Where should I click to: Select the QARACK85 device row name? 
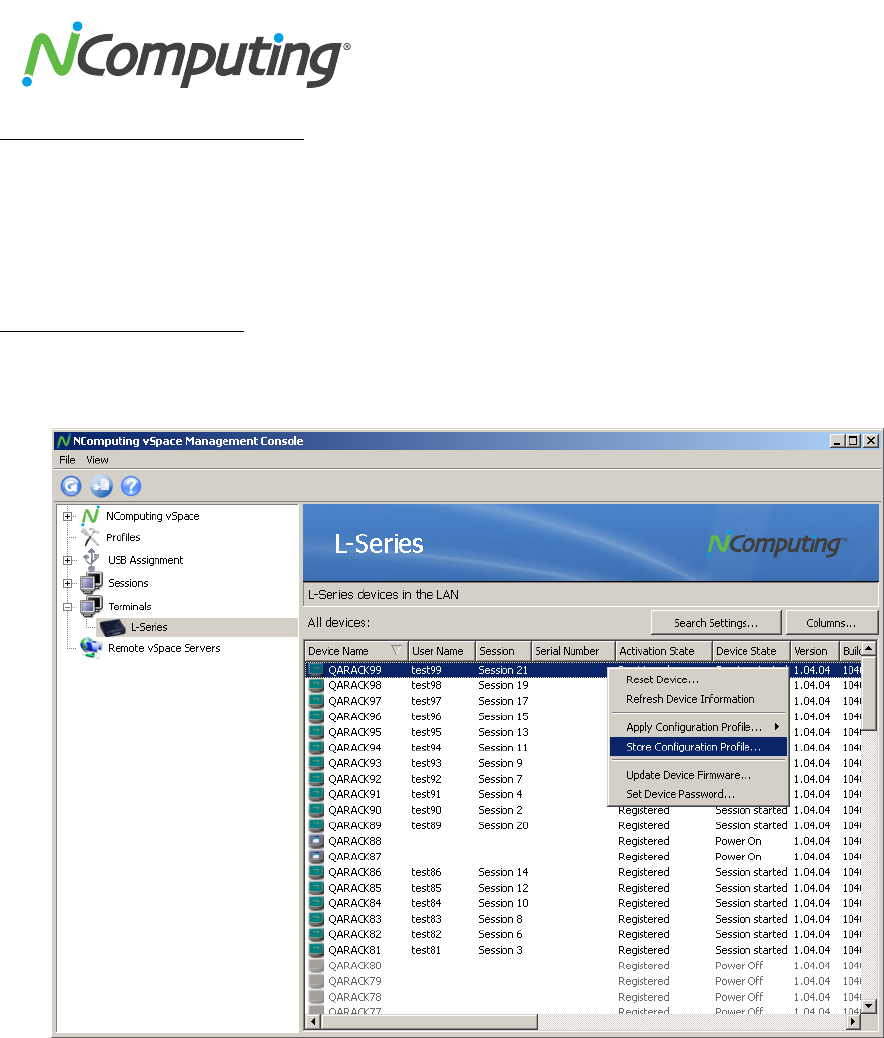coord(355,888)
